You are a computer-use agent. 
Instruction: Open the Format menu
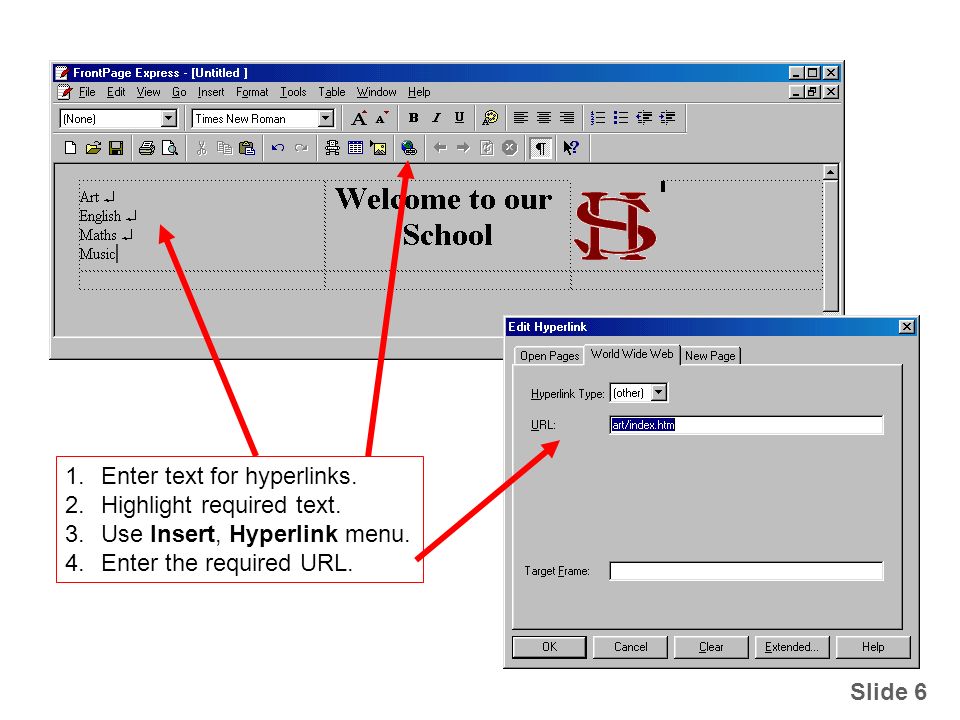pos(252,92)
